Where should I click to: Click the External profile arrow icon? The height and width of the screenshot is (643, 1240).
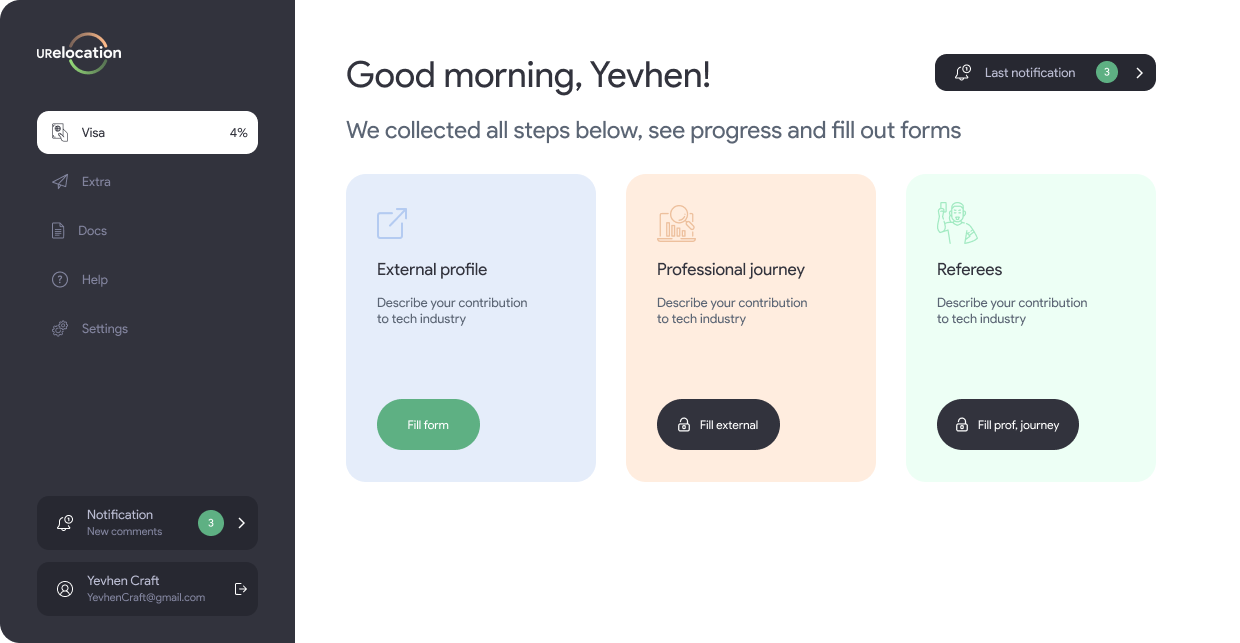pos(392,223)
